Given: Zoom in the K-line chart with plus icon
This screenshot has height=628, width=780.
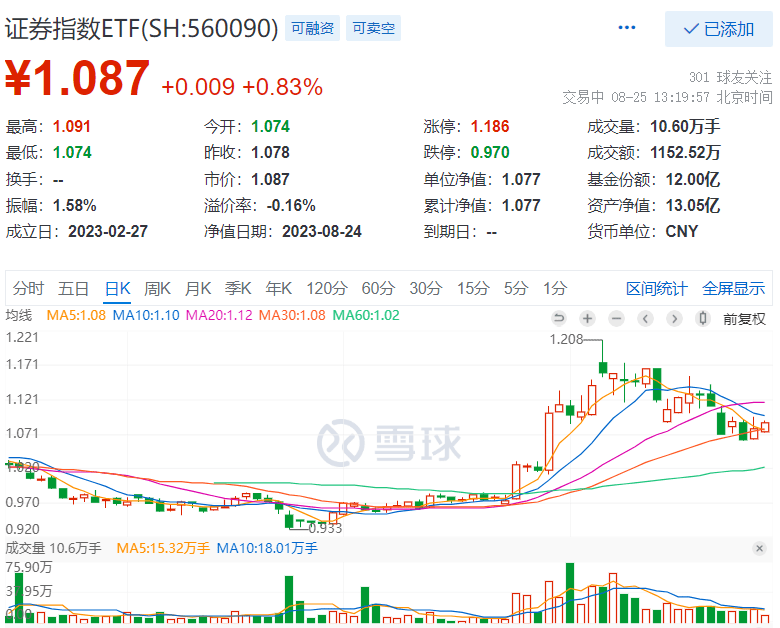Looking at the screenshot, I should point(587,319).
